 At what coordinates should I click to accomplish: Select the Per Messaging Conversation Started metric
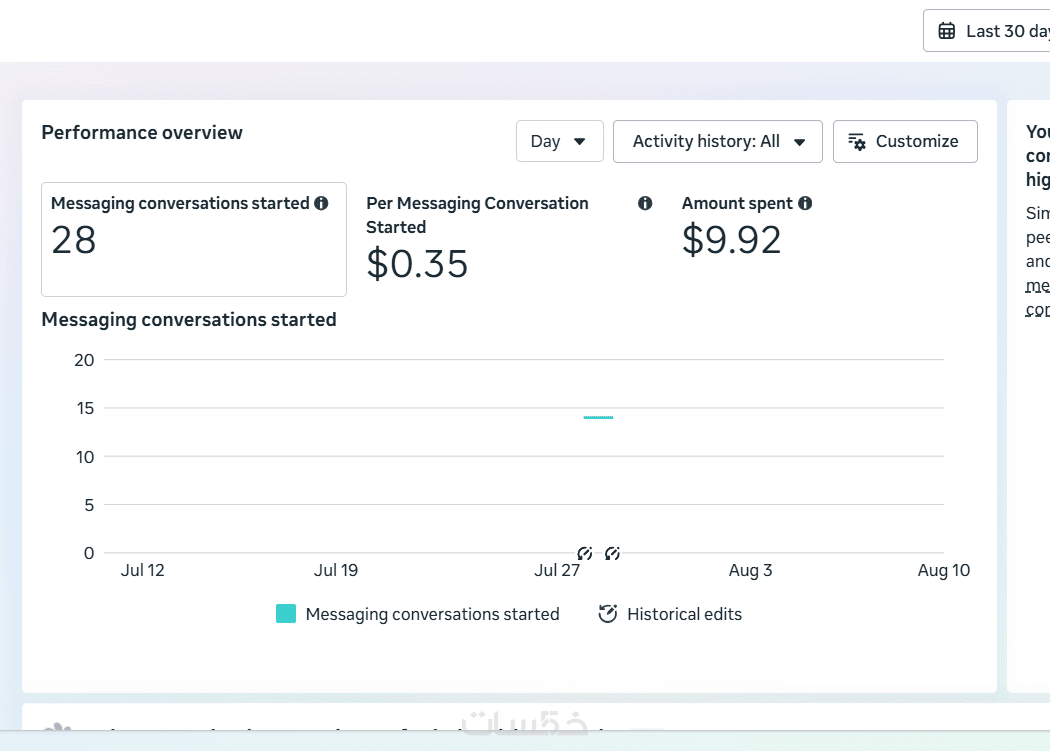509,239
